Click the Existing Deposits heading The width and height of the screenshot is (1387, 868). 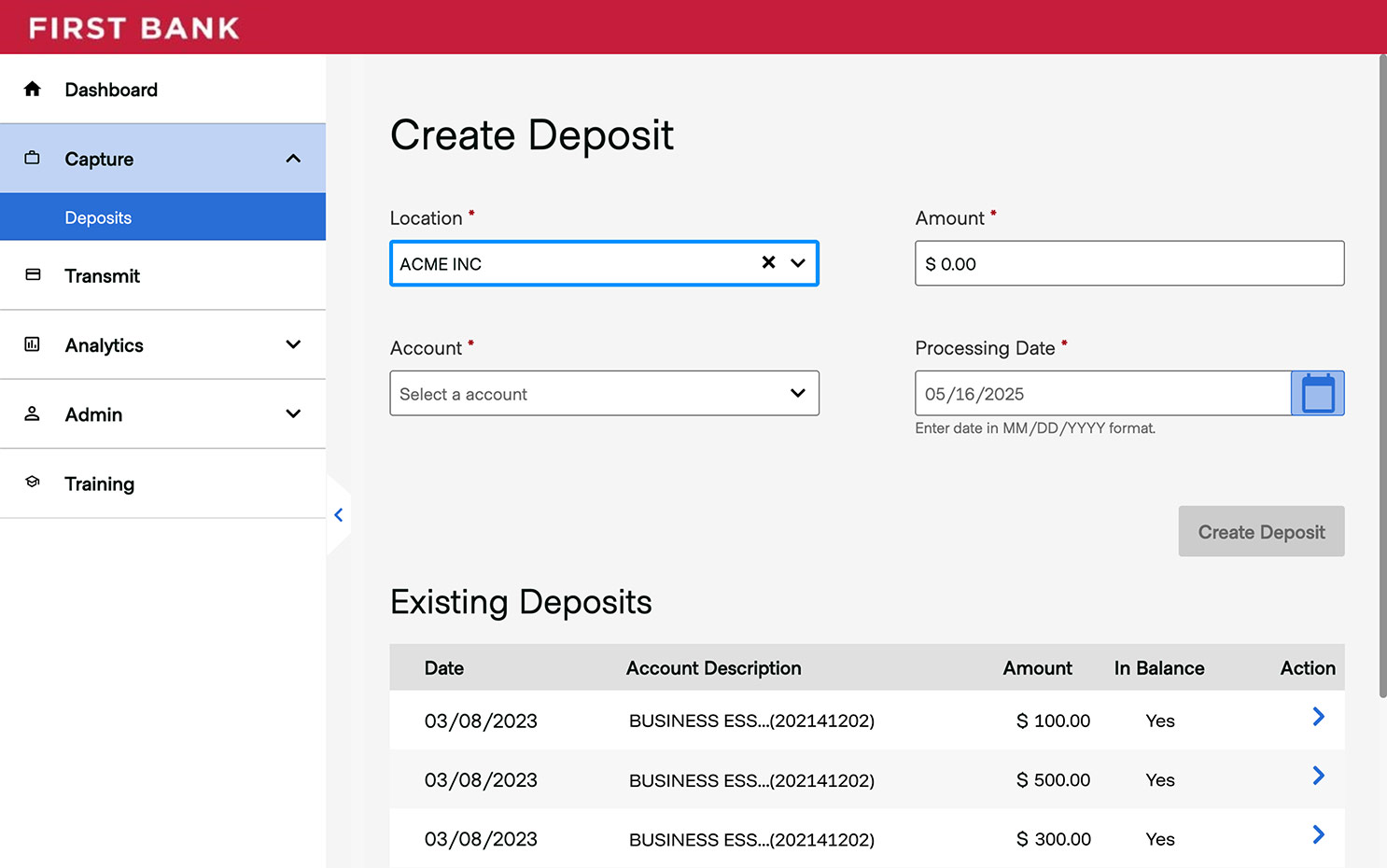point(521,602)
